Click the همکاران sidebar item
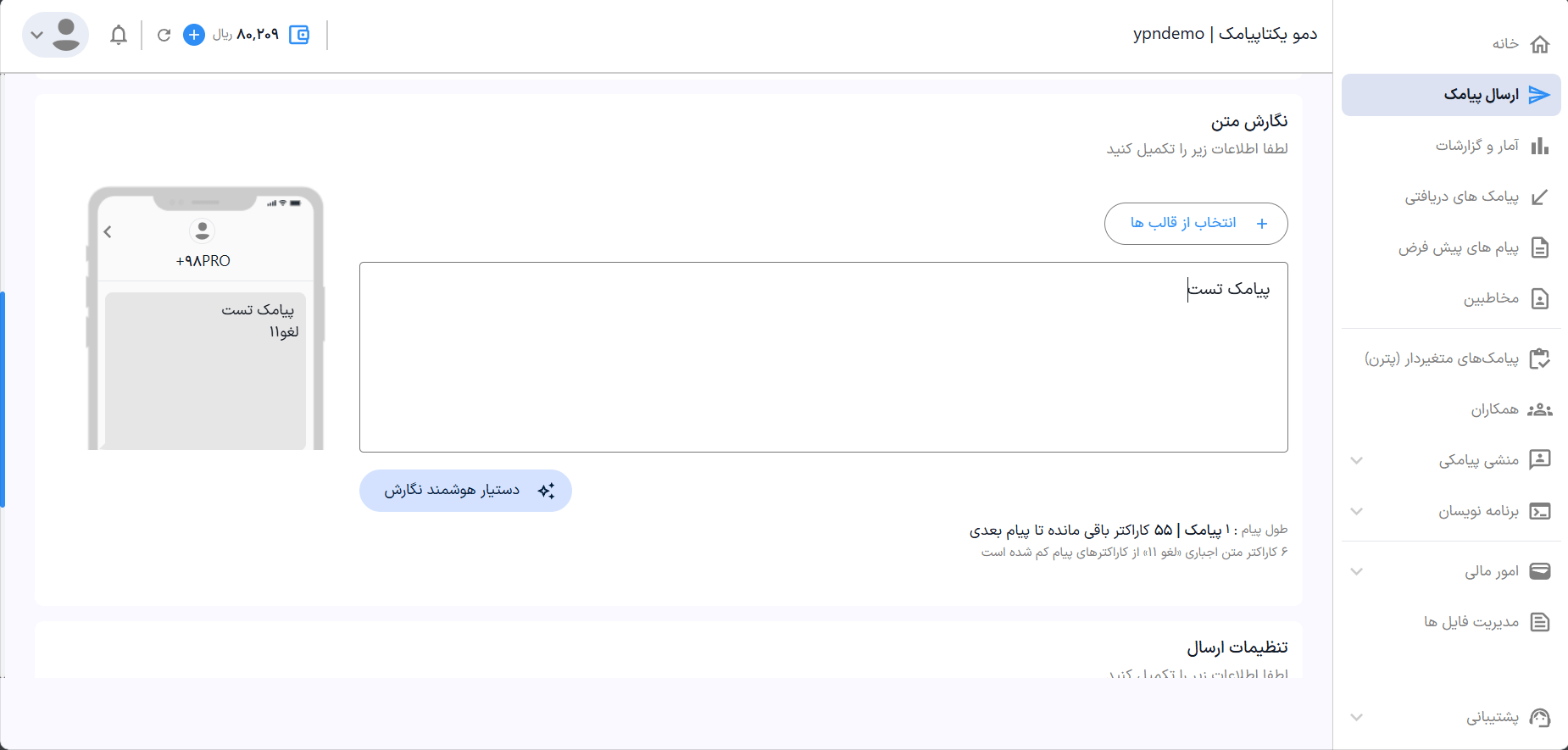Screen dimensions: 1568x750 pos(1494,409)
